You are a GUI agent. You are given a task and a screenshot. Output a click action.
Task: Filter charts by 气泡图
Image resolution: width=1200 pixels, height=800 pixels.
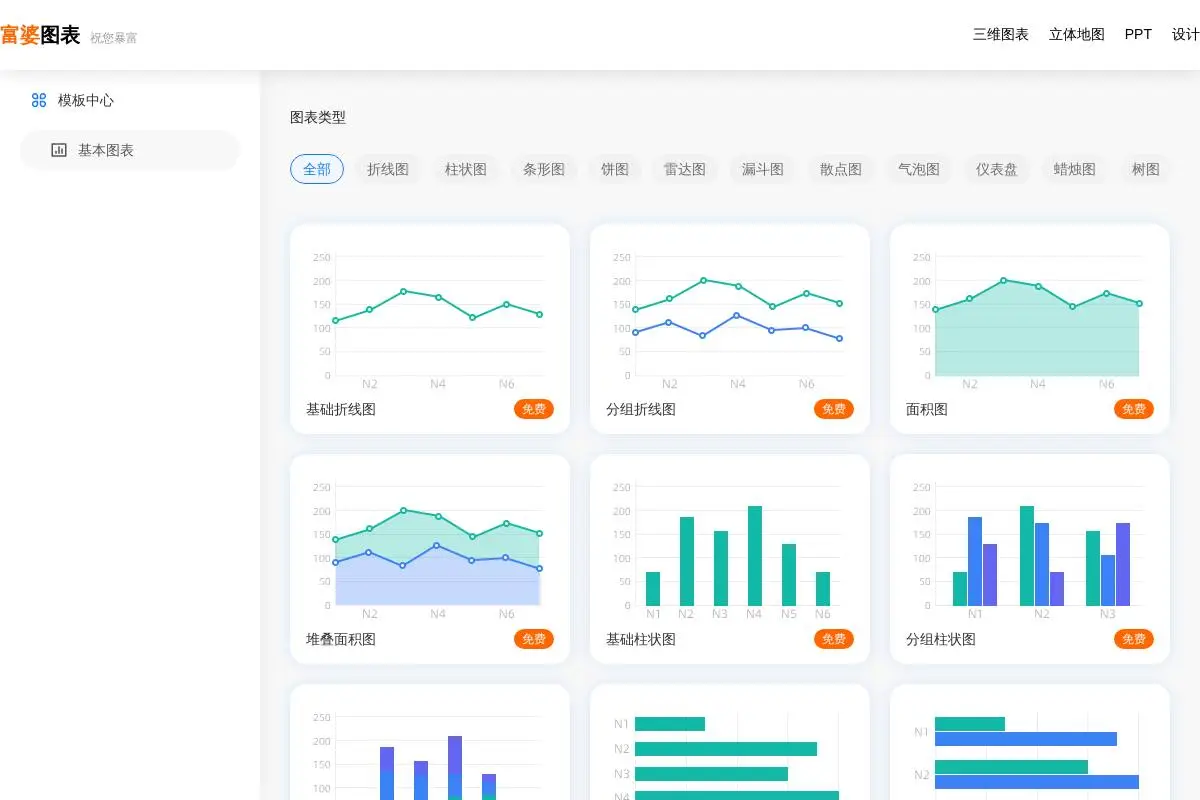coord(919,169)
